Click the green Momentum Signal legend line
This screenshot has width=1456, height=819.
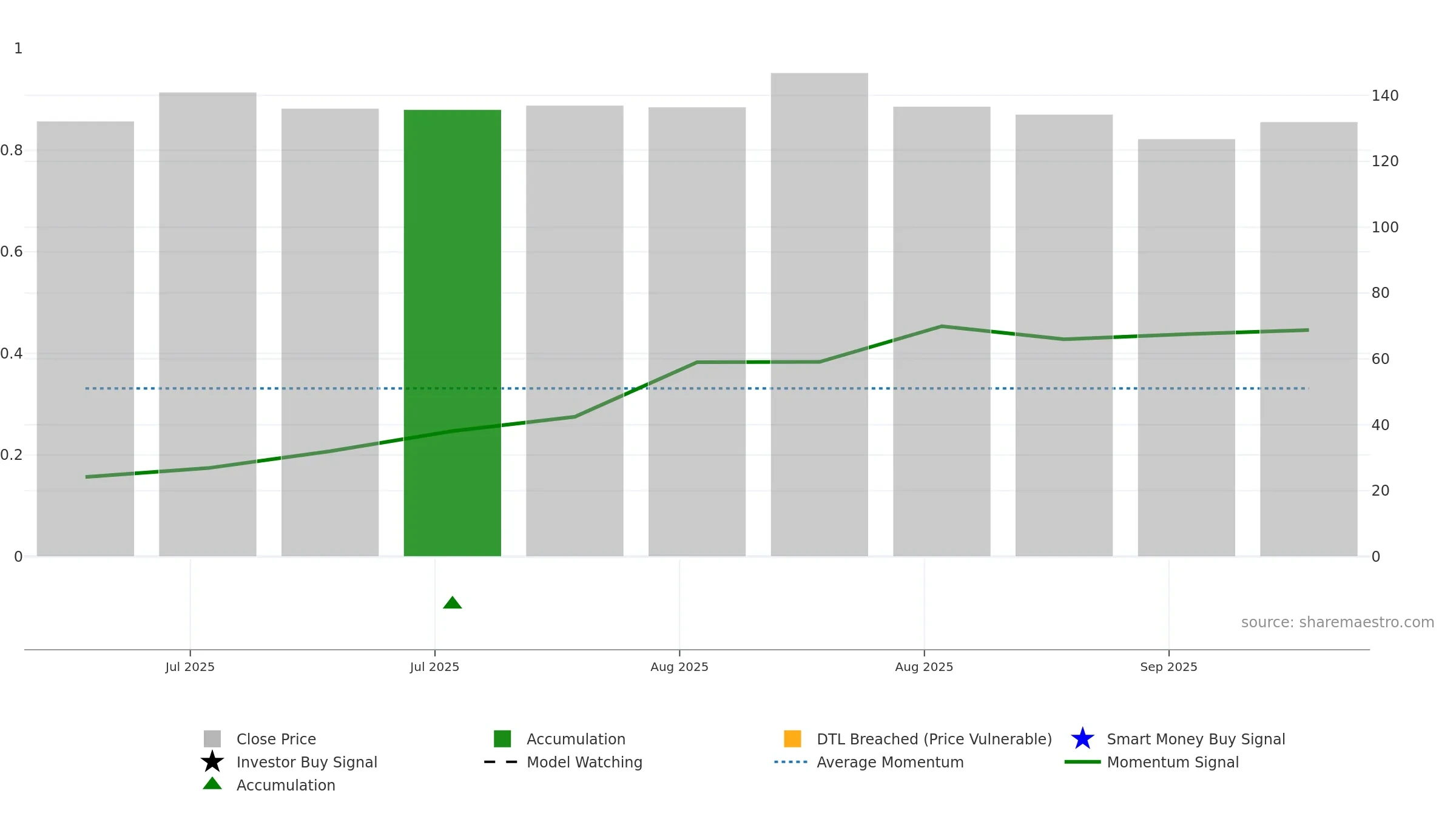pyautogui.click(x=1082, y=762)
